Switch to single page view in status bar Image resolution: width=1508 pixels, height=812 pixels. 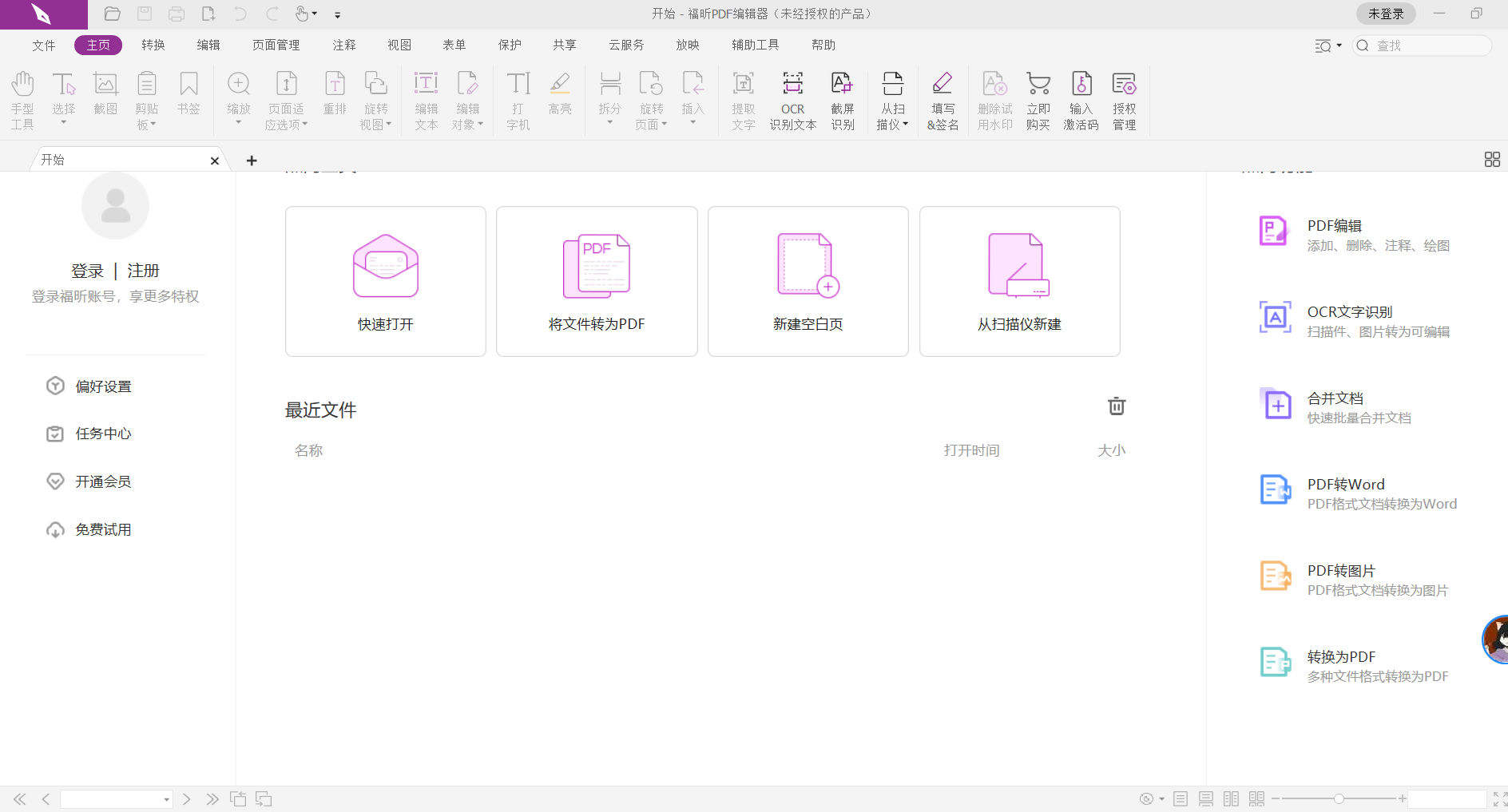click(1181, 798)
